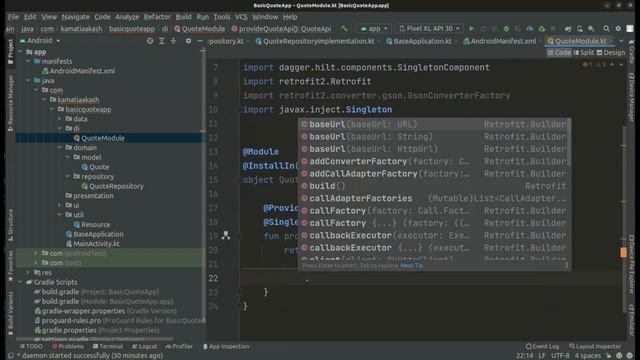Click the read-only lock icon in status bar
Screen dimensions: 640x360
coord(609,356)
